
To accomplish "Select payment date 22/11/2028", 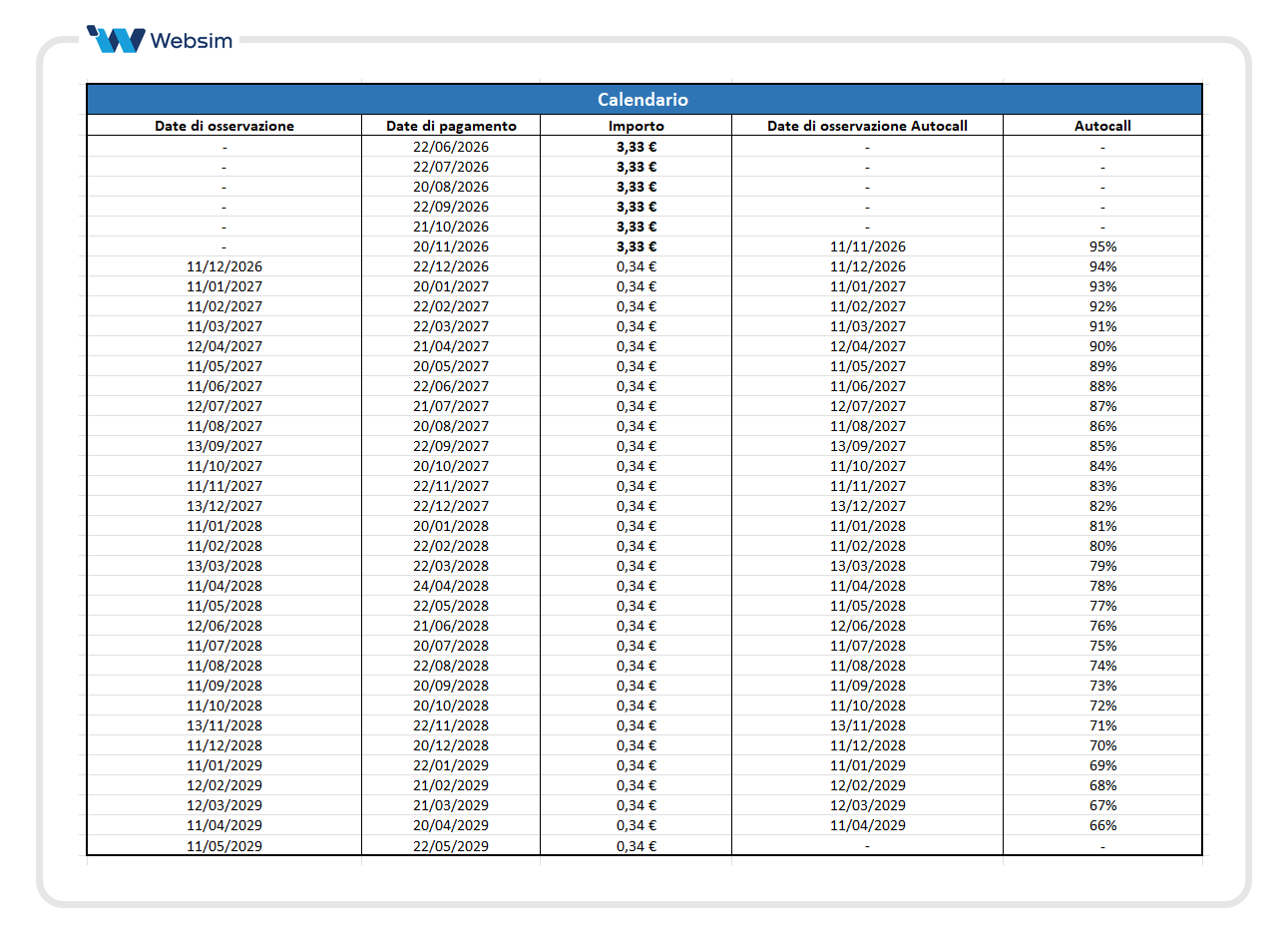I will click(451, 725).
